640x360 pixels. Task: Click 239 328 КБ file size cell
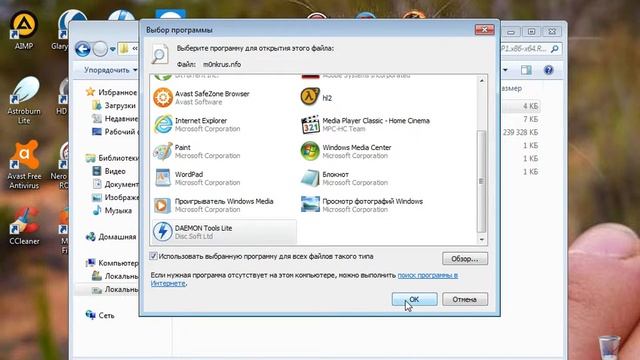click(x=520, y=132)
